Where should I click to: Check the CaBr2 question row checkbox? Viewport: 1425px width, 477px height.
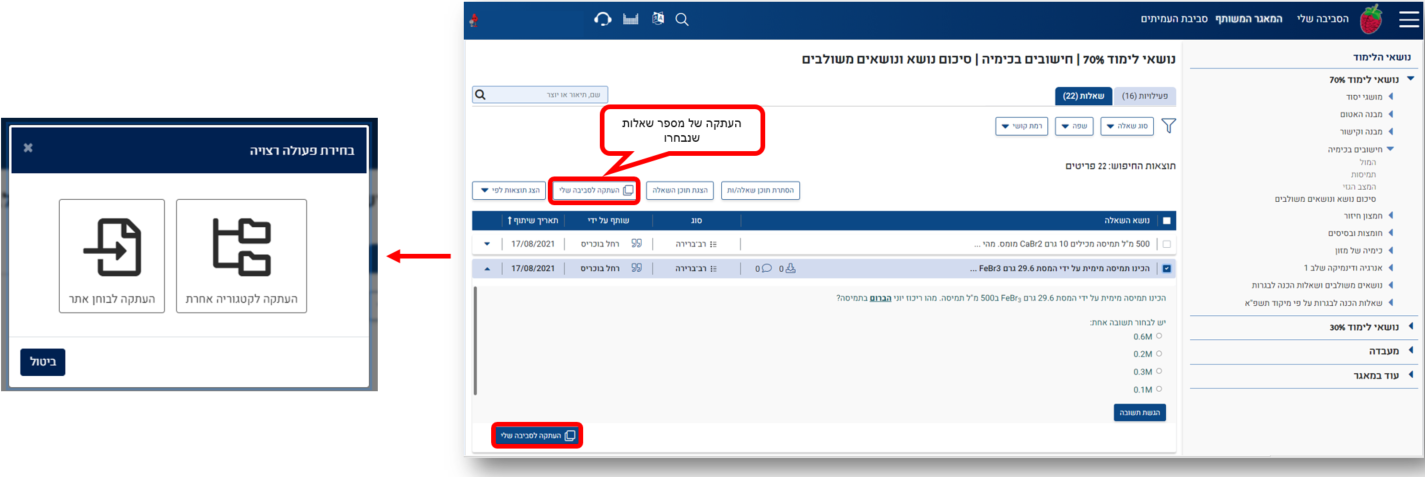(1168, 244)
